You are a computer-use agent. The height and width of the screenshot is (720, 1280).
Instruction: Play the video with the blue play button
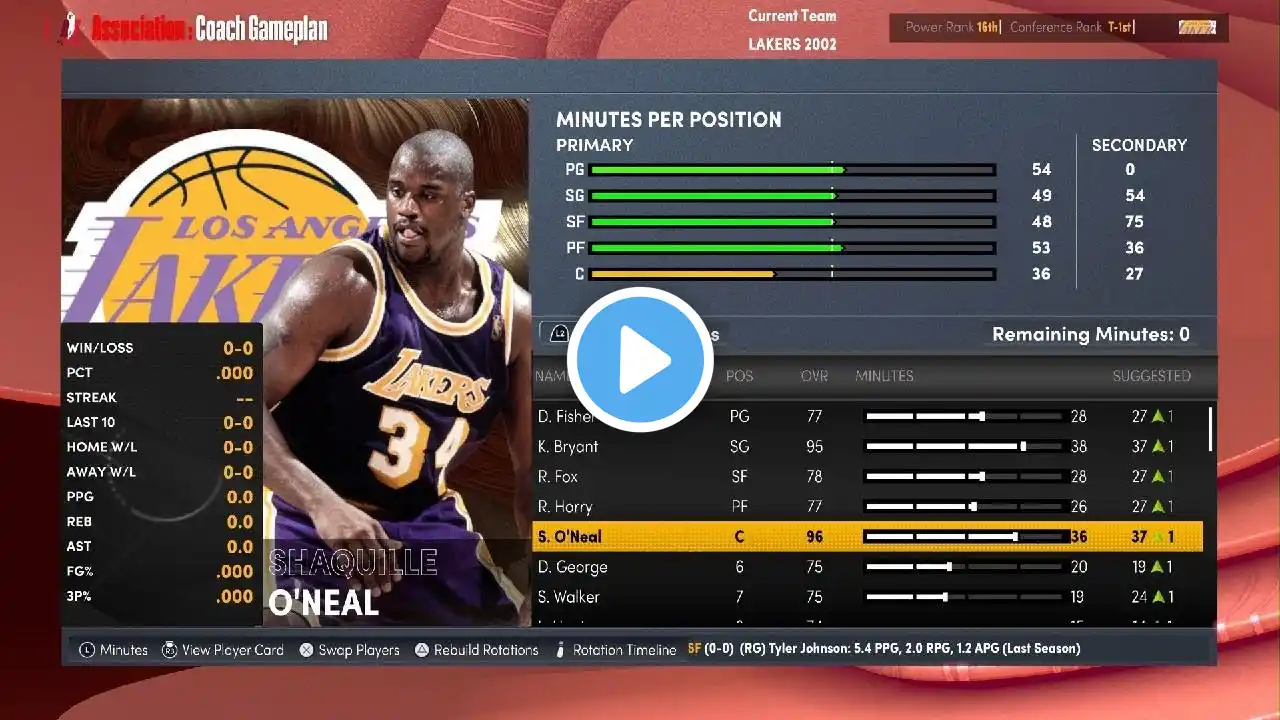pyautogui.click(x=640, y=360)
